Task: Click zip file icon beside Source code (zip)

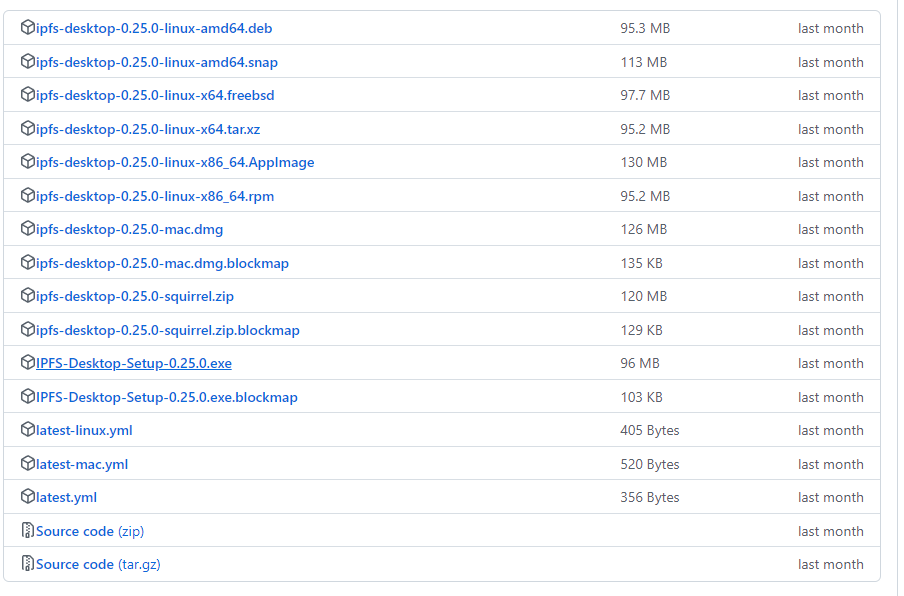Action: [28, 531]
